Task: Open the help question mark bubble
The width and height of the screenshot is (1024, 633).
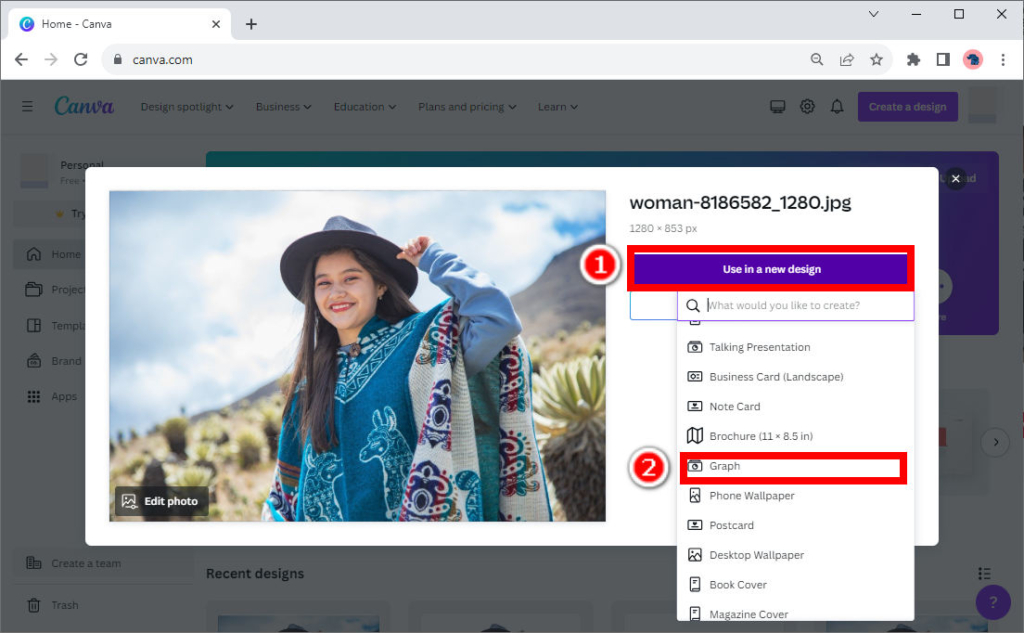Action: [x=993, y=601]
